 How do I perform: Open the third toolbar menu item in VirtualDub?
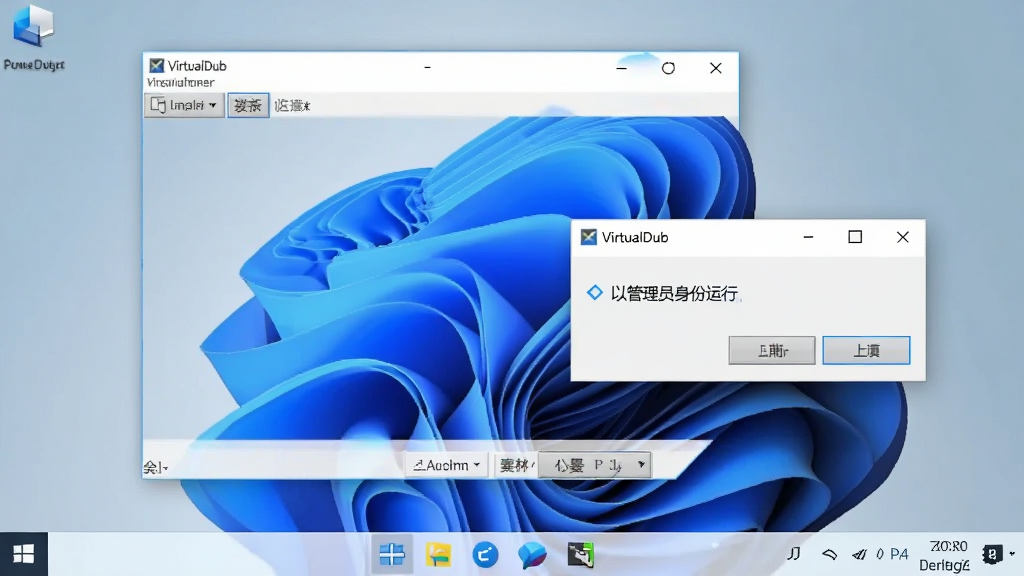pos(292,105)
